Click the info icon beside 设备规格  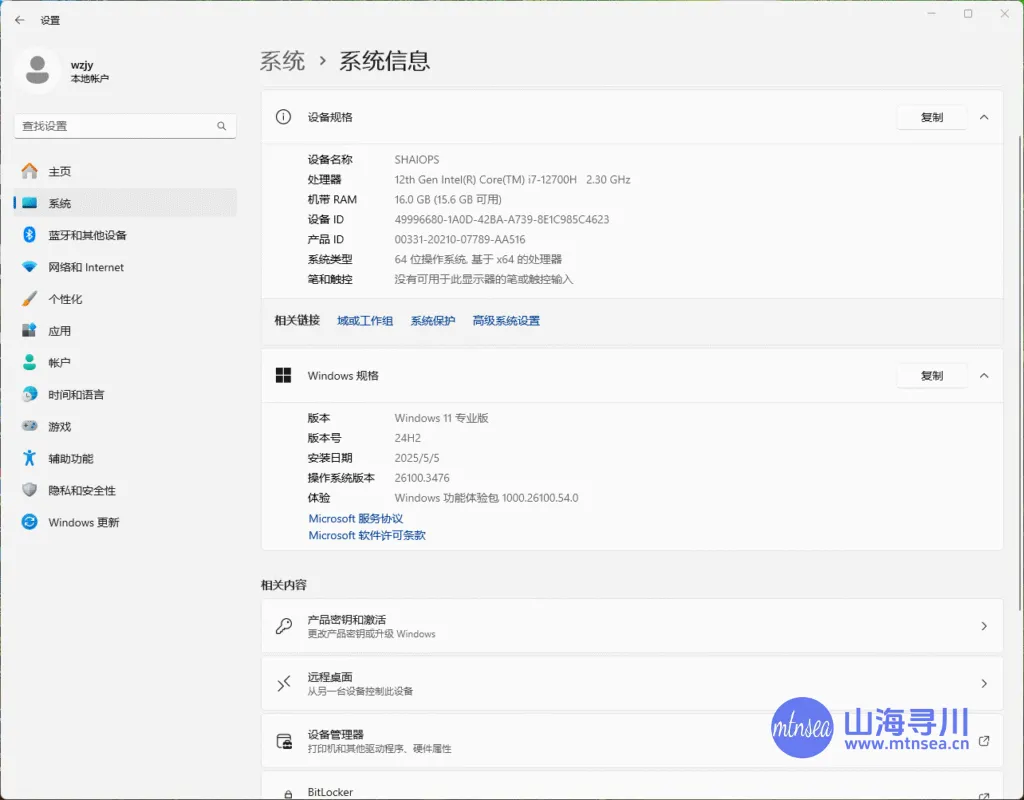click(283, 117)
